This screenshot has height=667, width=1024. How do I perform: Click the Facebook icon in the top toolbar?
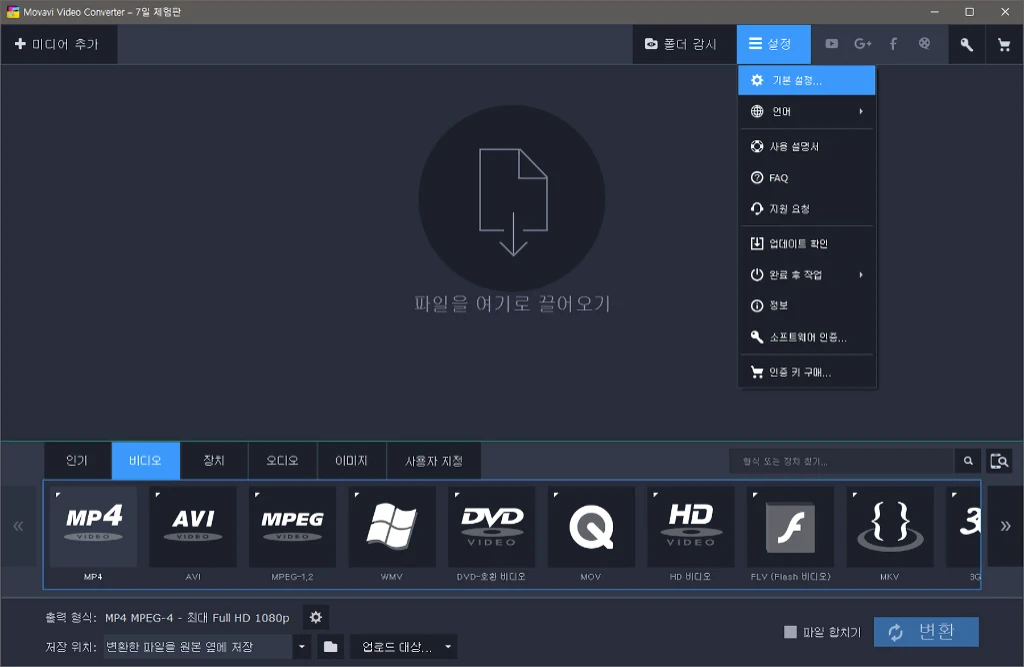point(893,44)
